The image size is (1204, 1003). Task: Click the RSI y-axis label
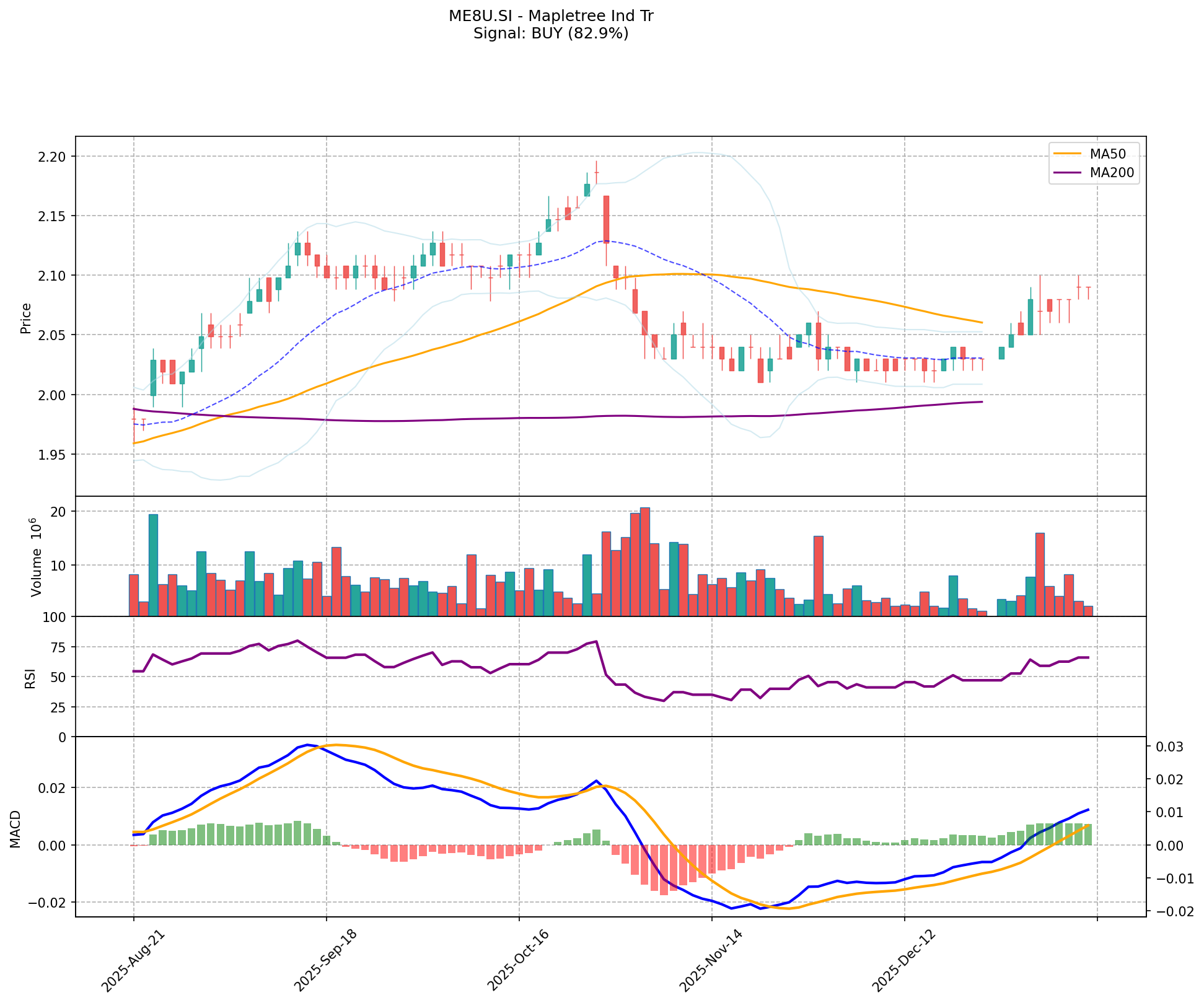coord(30,680)
